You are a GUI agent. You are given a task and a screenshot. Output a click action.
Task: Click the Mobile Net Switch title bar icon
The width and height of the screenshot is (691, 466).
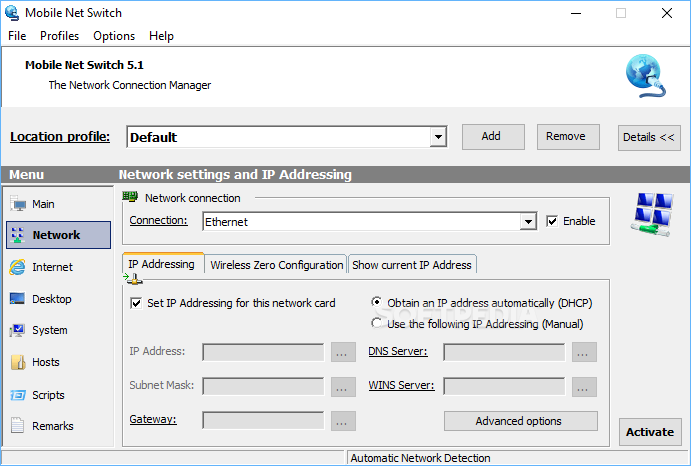pos(12,13)
